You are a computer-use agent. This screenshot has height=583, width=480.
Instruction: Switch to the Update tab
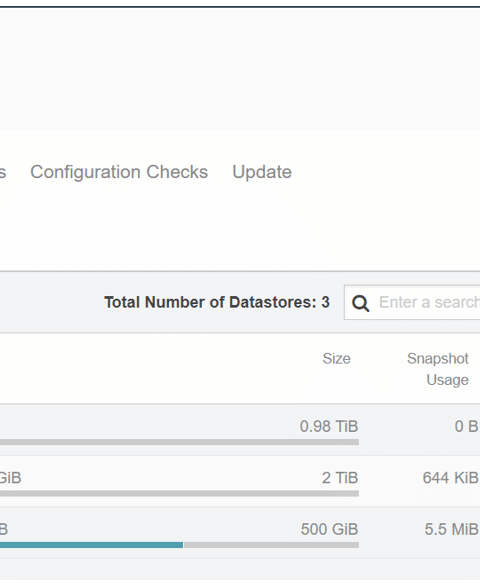point(262,172)
